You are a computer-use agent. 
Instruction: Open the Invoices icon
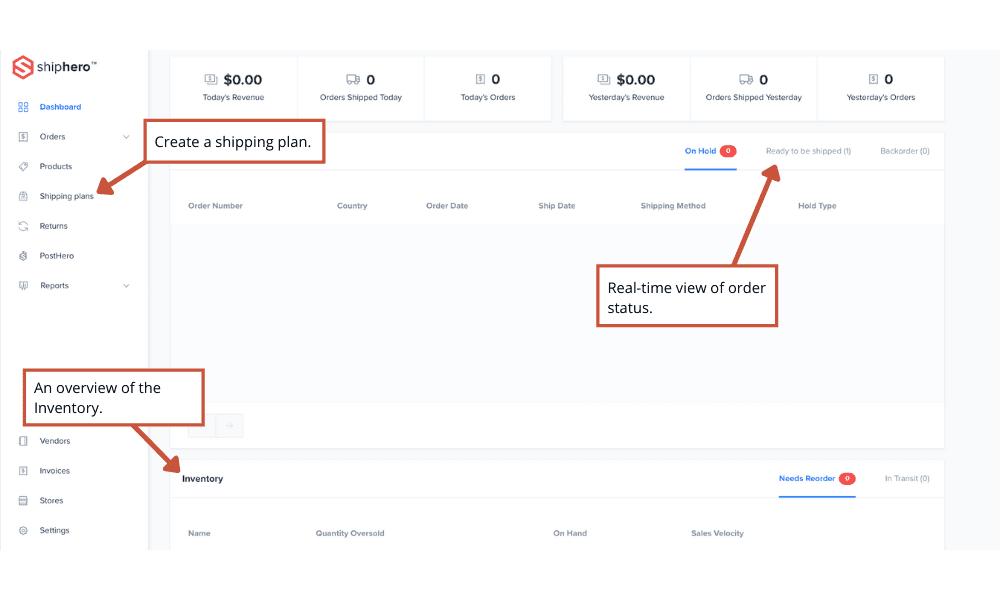23,471
